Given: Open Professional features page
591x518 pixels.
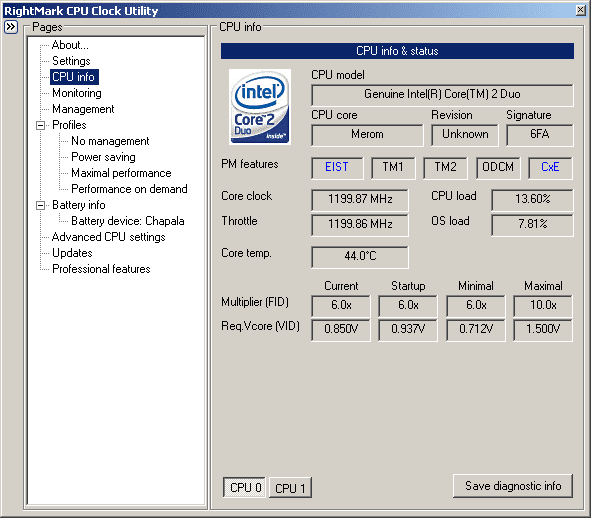Looking at the screenshot, I should click(101, 269).
